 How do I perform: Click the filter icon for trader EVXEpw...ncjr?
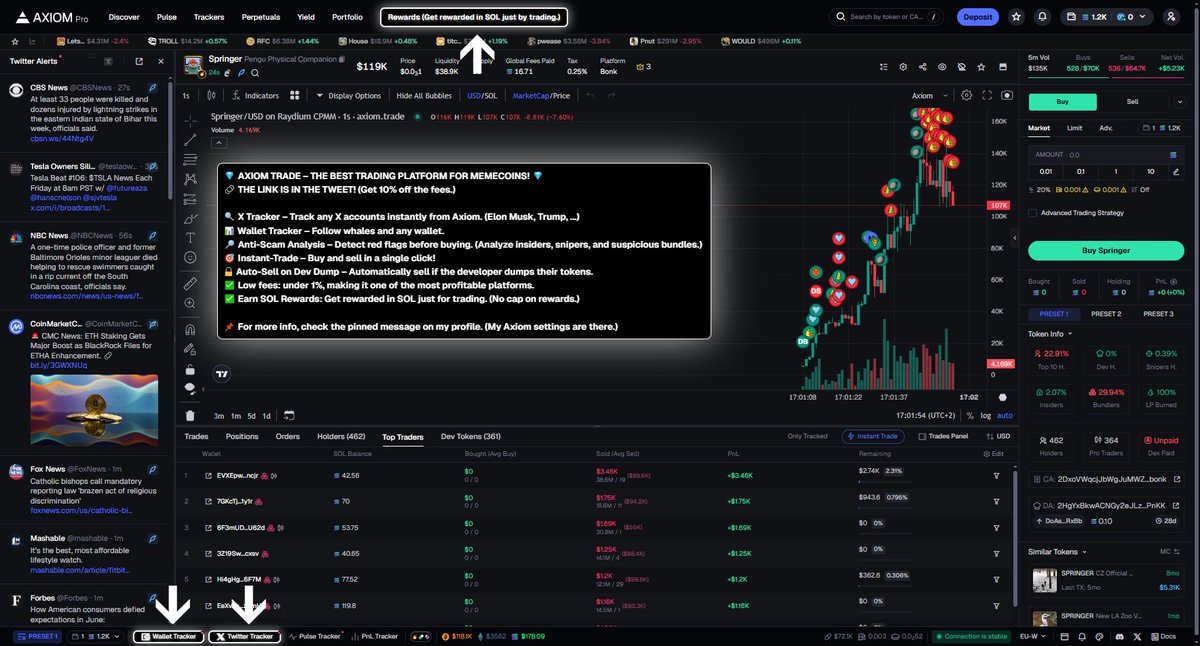point(996,475)
